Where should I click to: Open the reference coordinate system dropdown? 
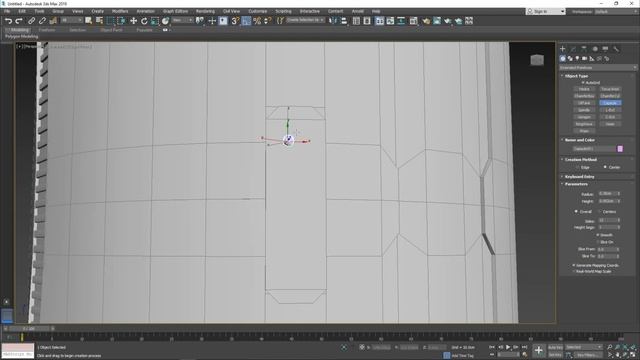click(x=182, y=20)
